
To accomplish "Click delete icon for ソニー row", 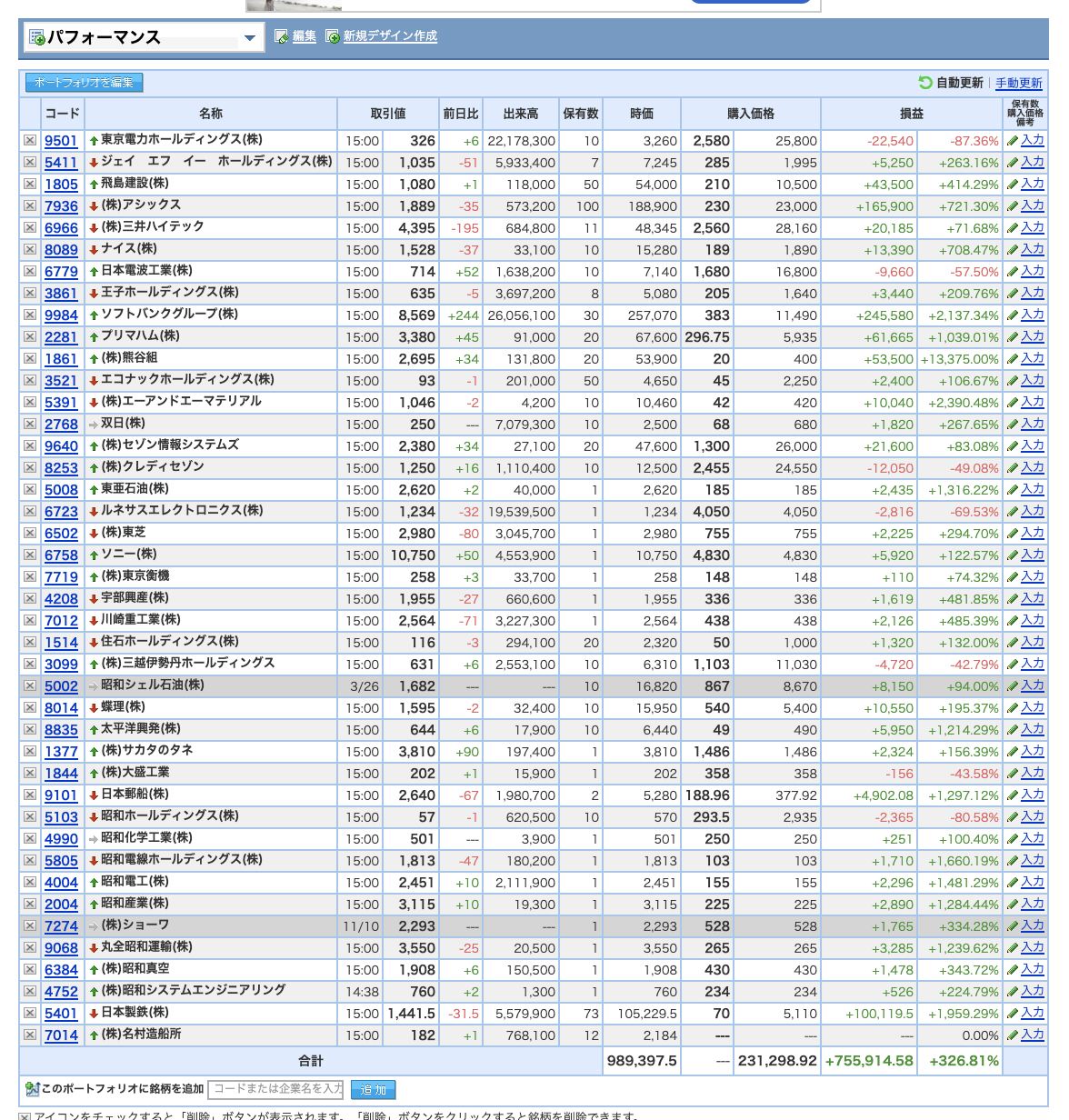I will 30,555.
